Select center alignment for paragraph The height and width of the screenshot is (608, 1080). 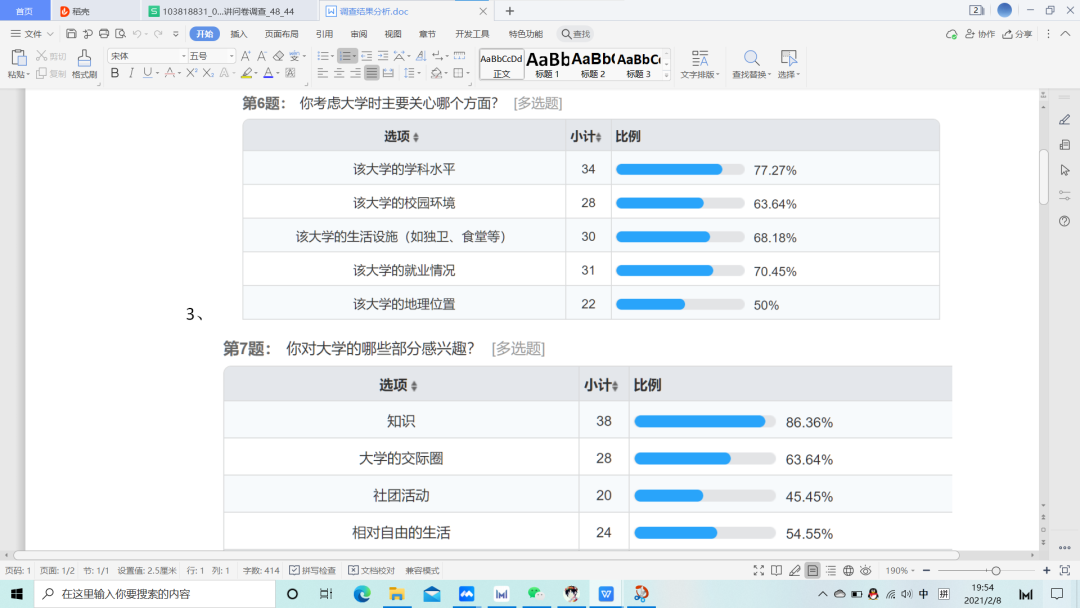tap(340, 73)
